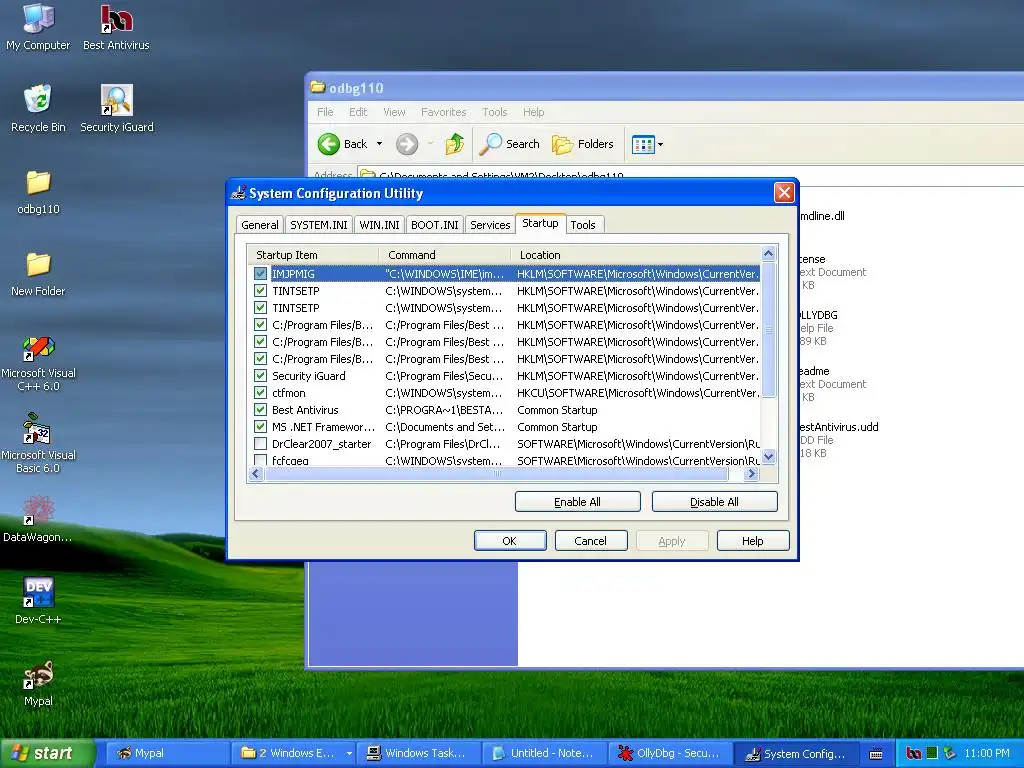Open Back button history dropdown arrow

(379, 144)
